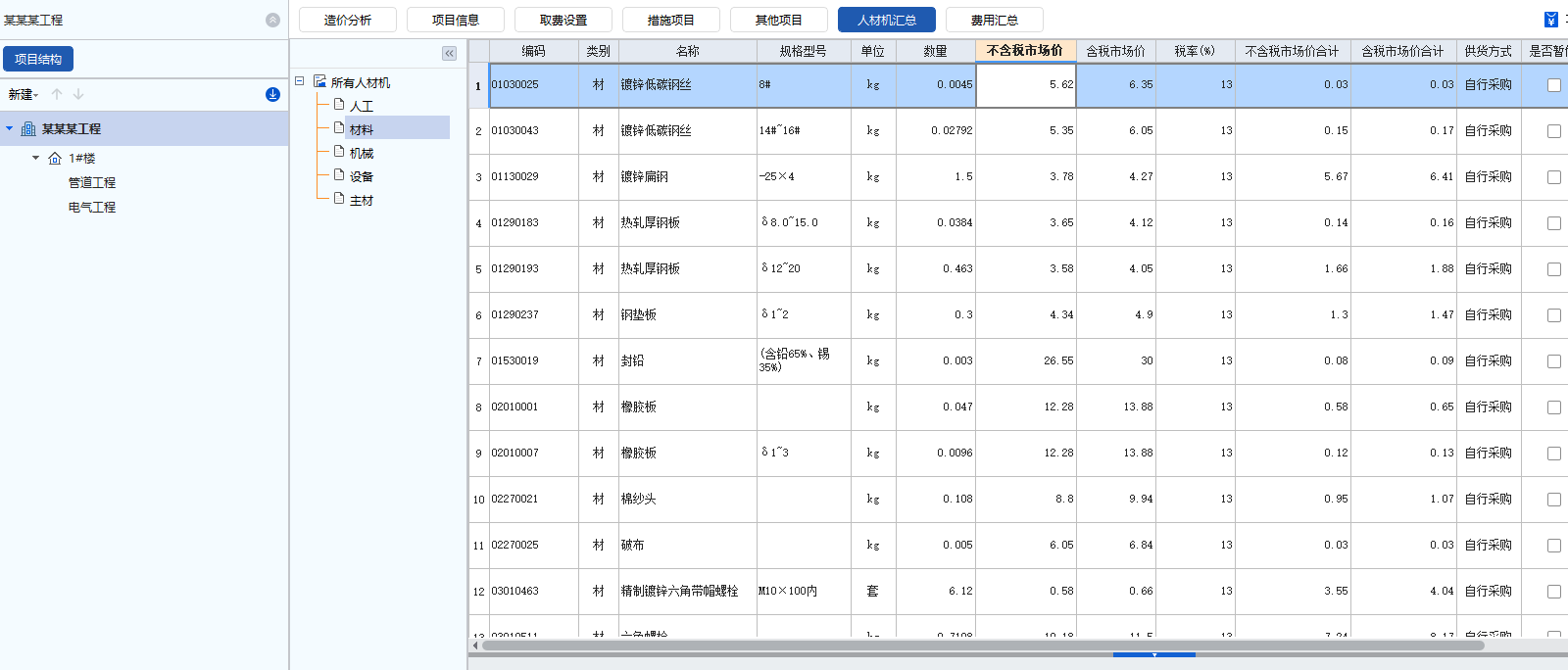Click the blue splitter handle at bottom
Image resolution: width=1568 pixels, height=670 pixels.
tap(1154, 654)
